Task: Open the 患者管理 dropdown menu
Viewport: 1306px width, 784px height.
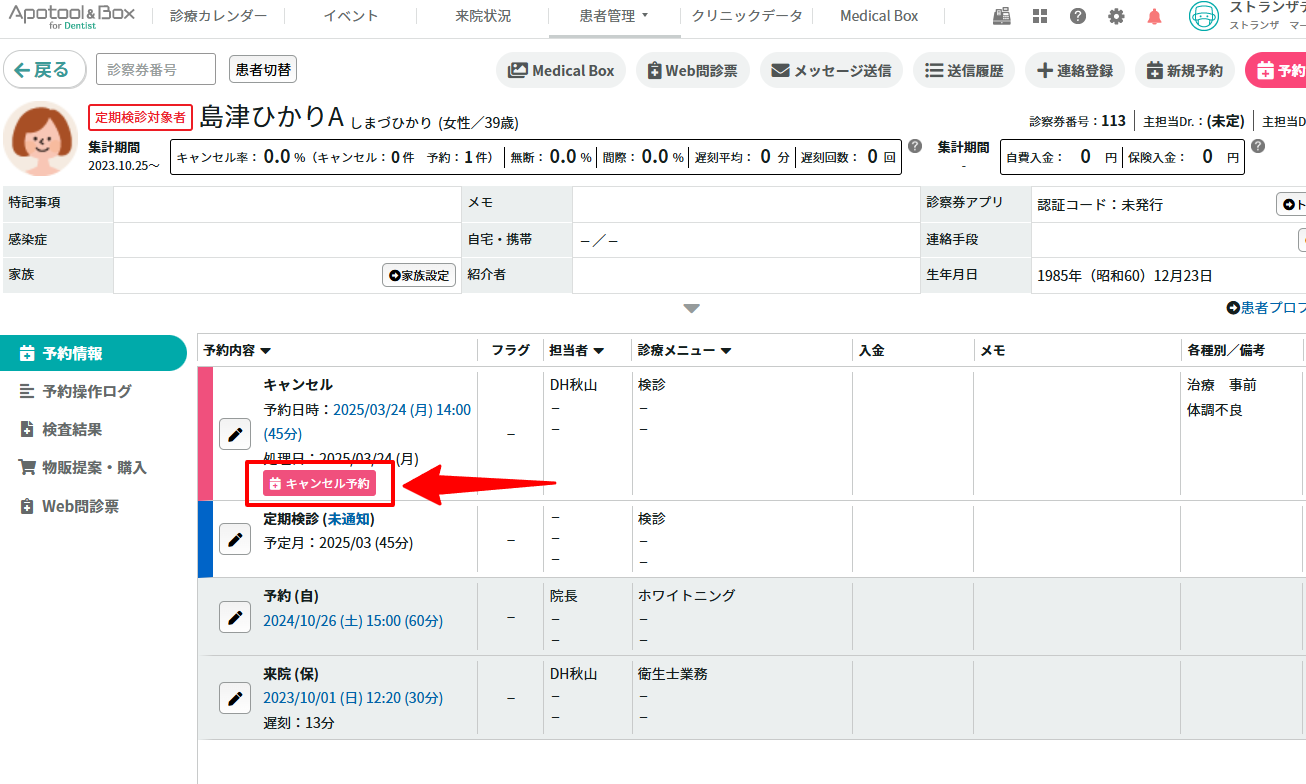Action: click(x=614, y=16)
